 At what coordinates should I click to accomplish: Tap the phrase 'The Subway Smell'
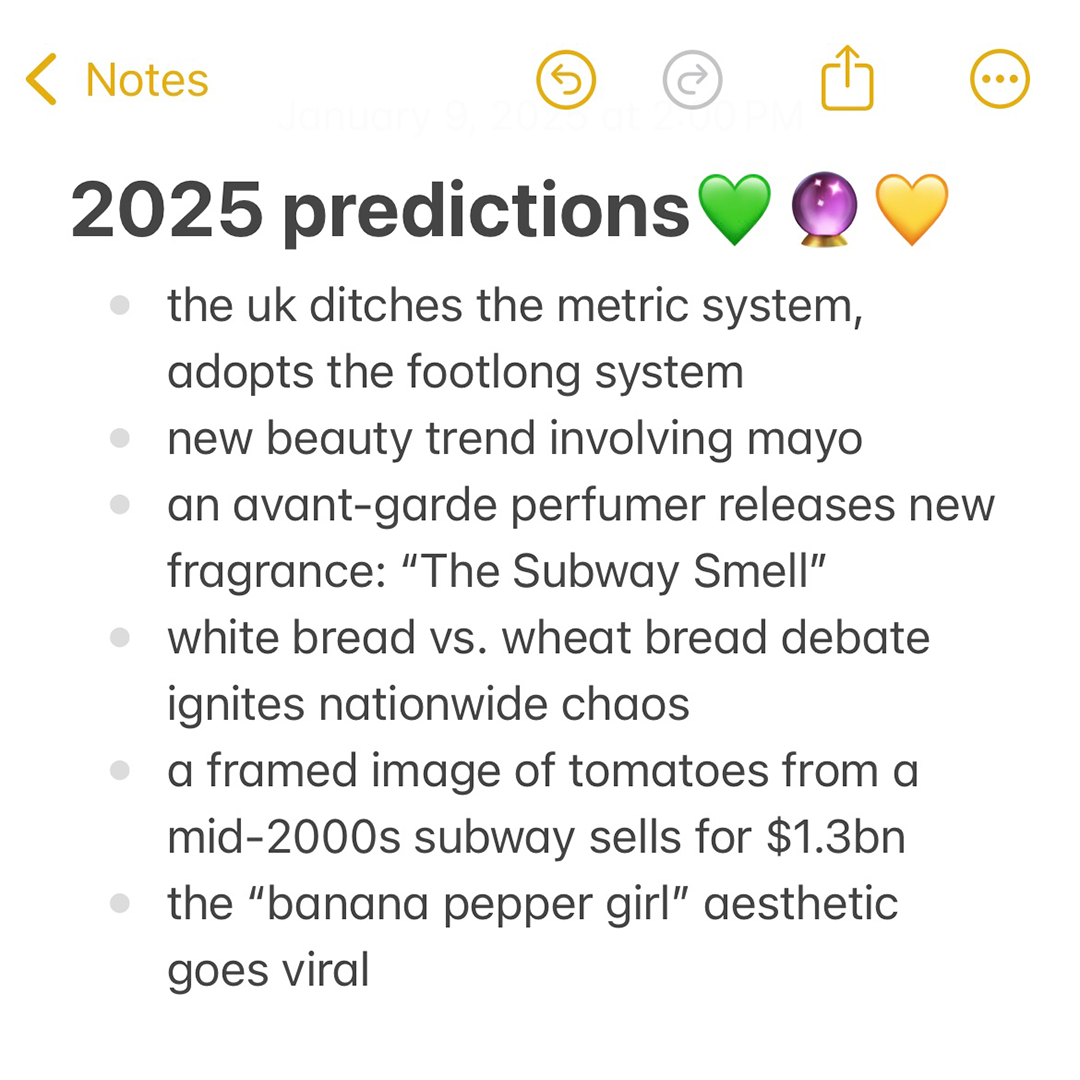tap(613, 571)
